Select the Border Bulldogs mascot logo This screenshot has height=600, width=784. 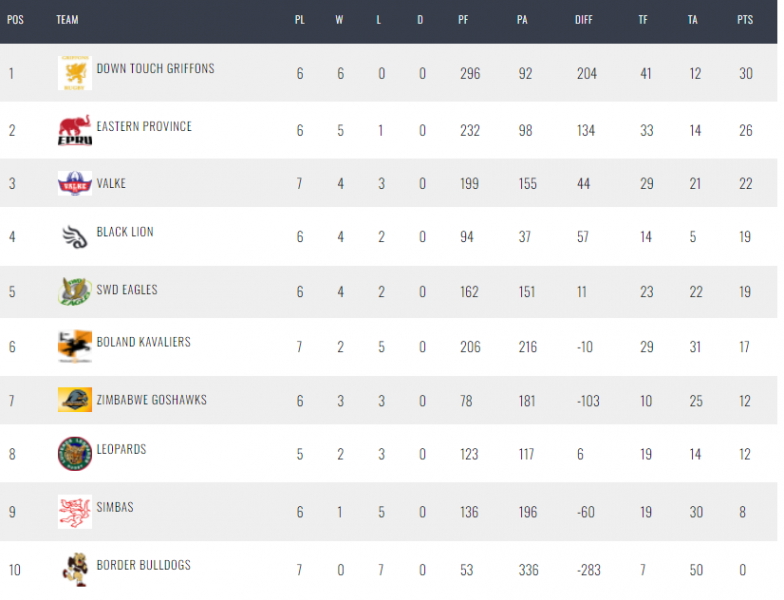(75, 569)
